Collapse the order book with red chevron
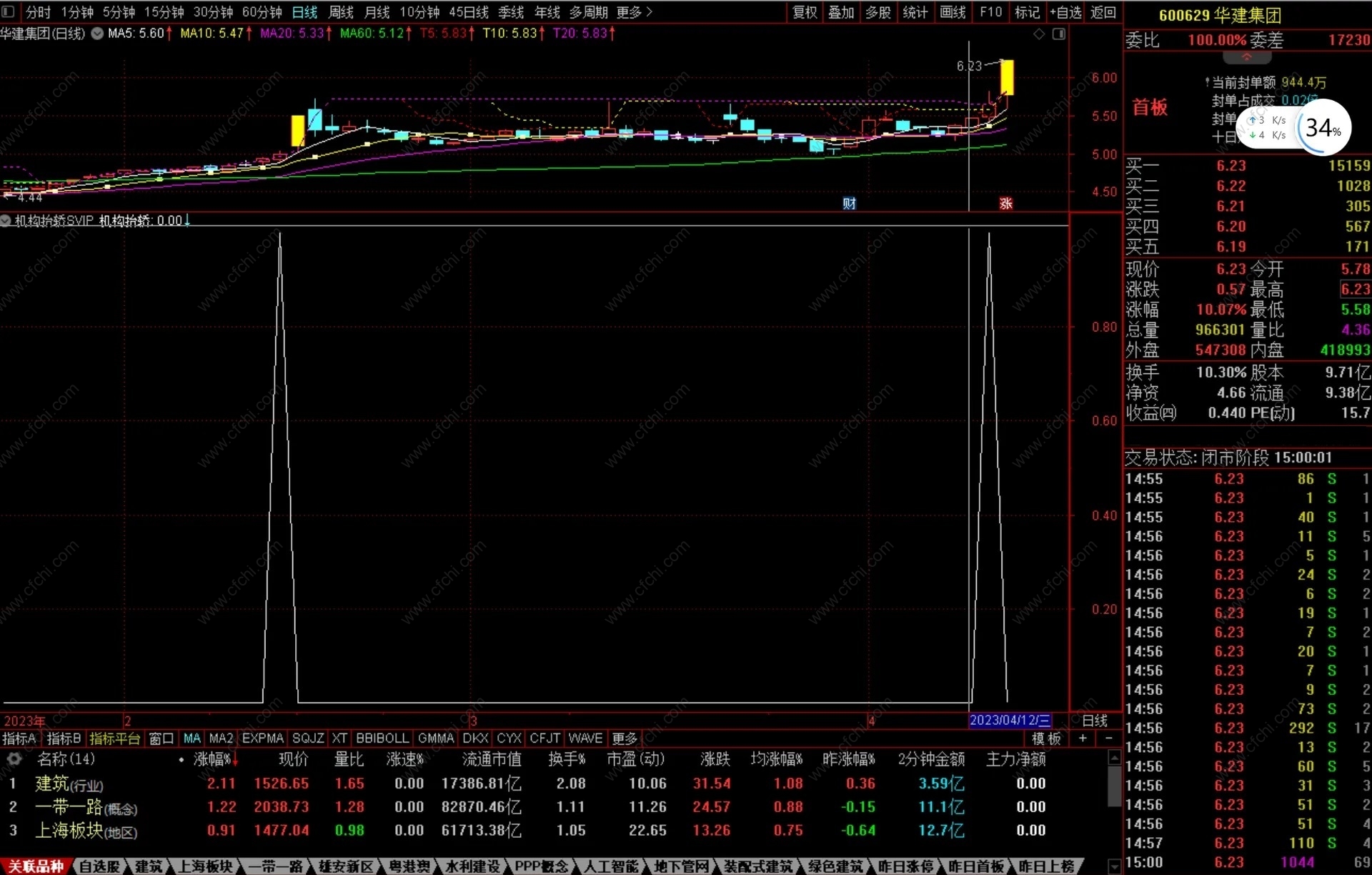Screen dimensions: 1372x875 tap(1246, 57)
